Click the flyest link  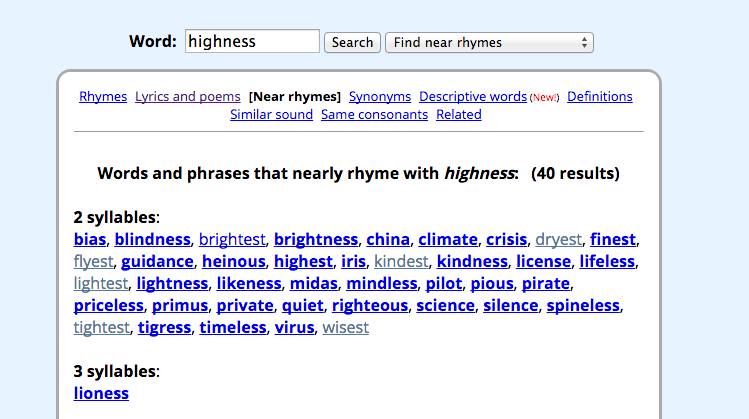(93, 261)
